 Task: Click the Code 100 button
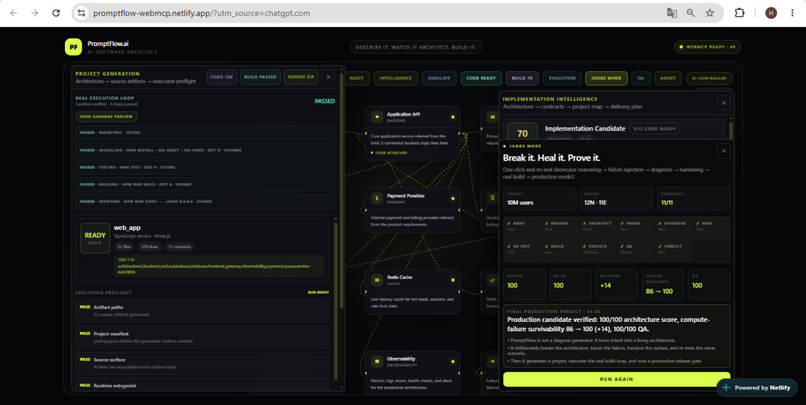pos(222,77)
